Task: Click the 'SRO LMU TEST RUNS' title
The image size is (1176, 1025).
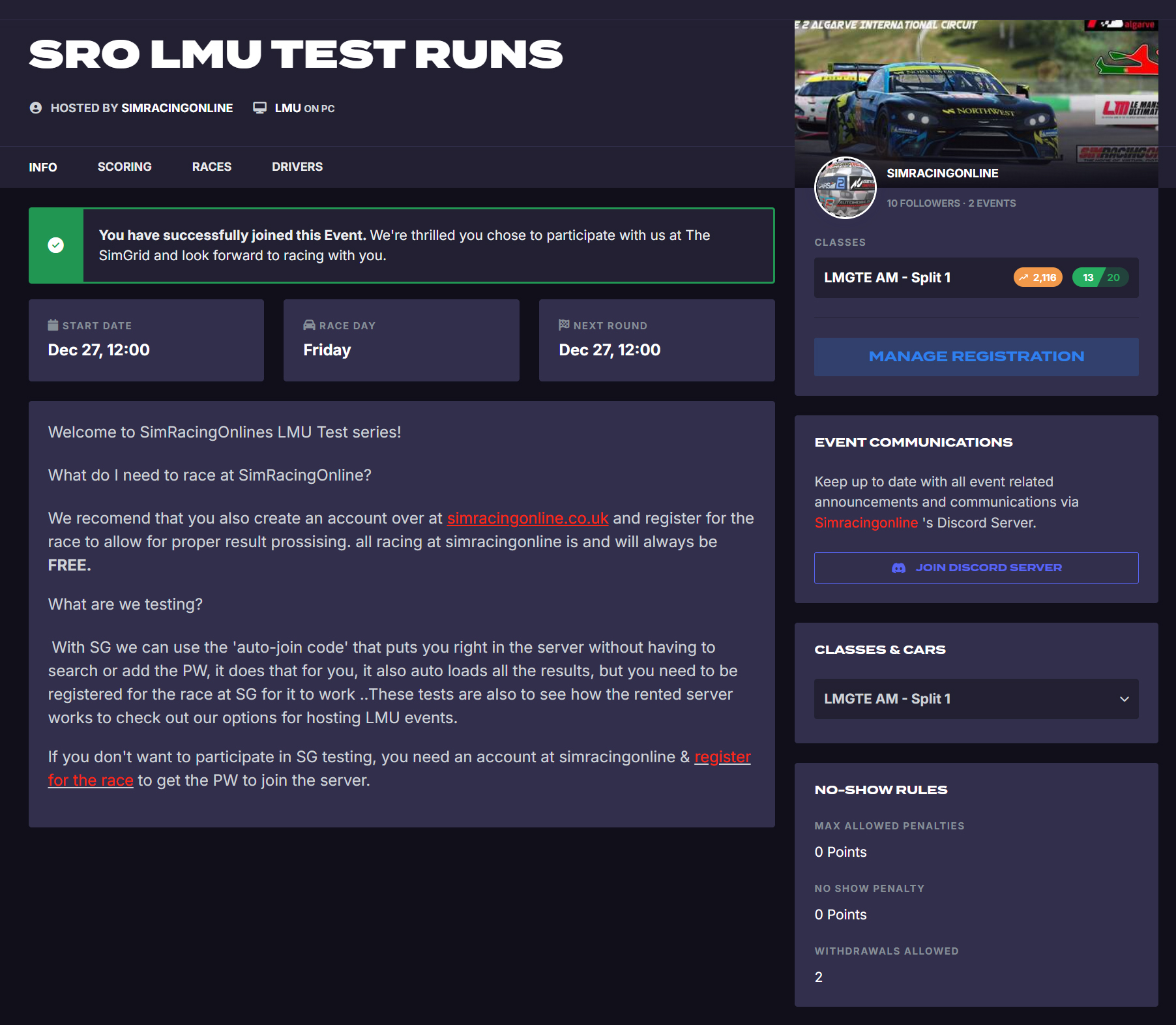Action: point(296,54)
